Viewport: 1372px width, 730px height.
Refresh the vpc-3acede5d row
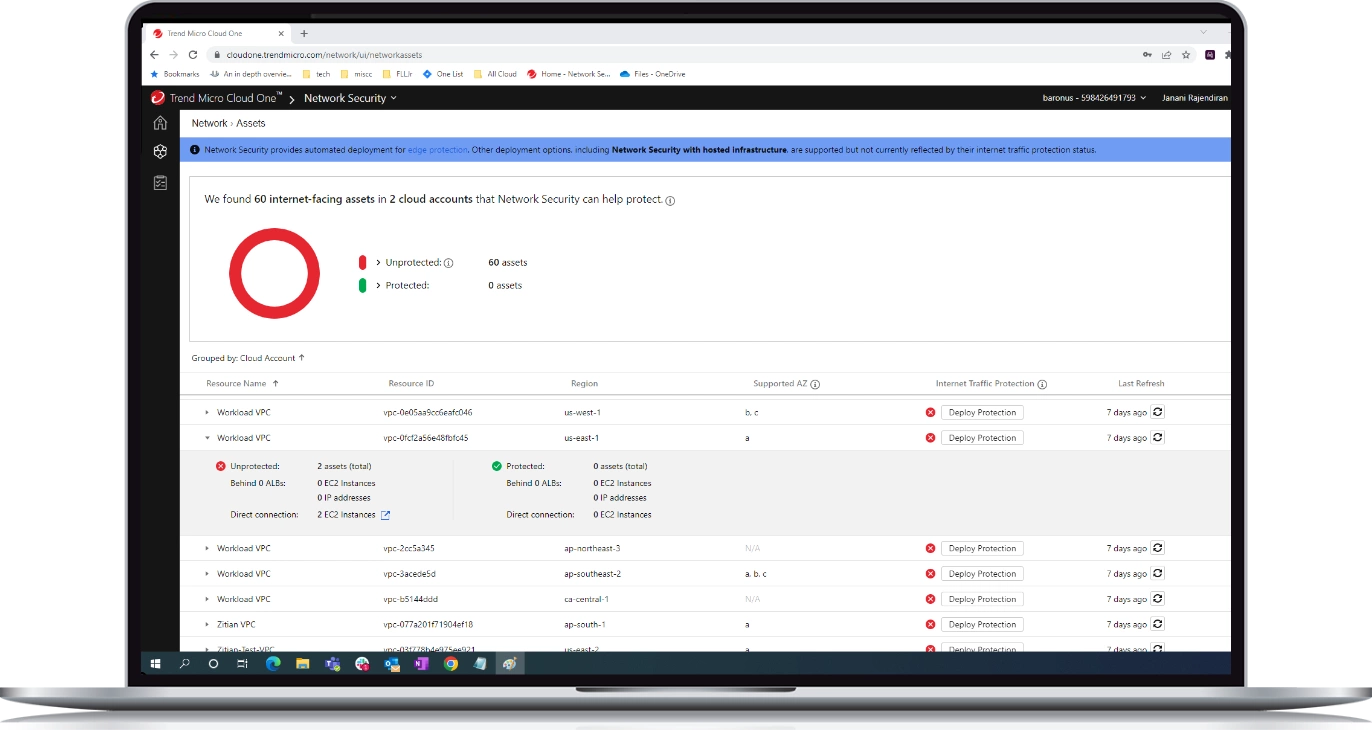pos(1157,573)
